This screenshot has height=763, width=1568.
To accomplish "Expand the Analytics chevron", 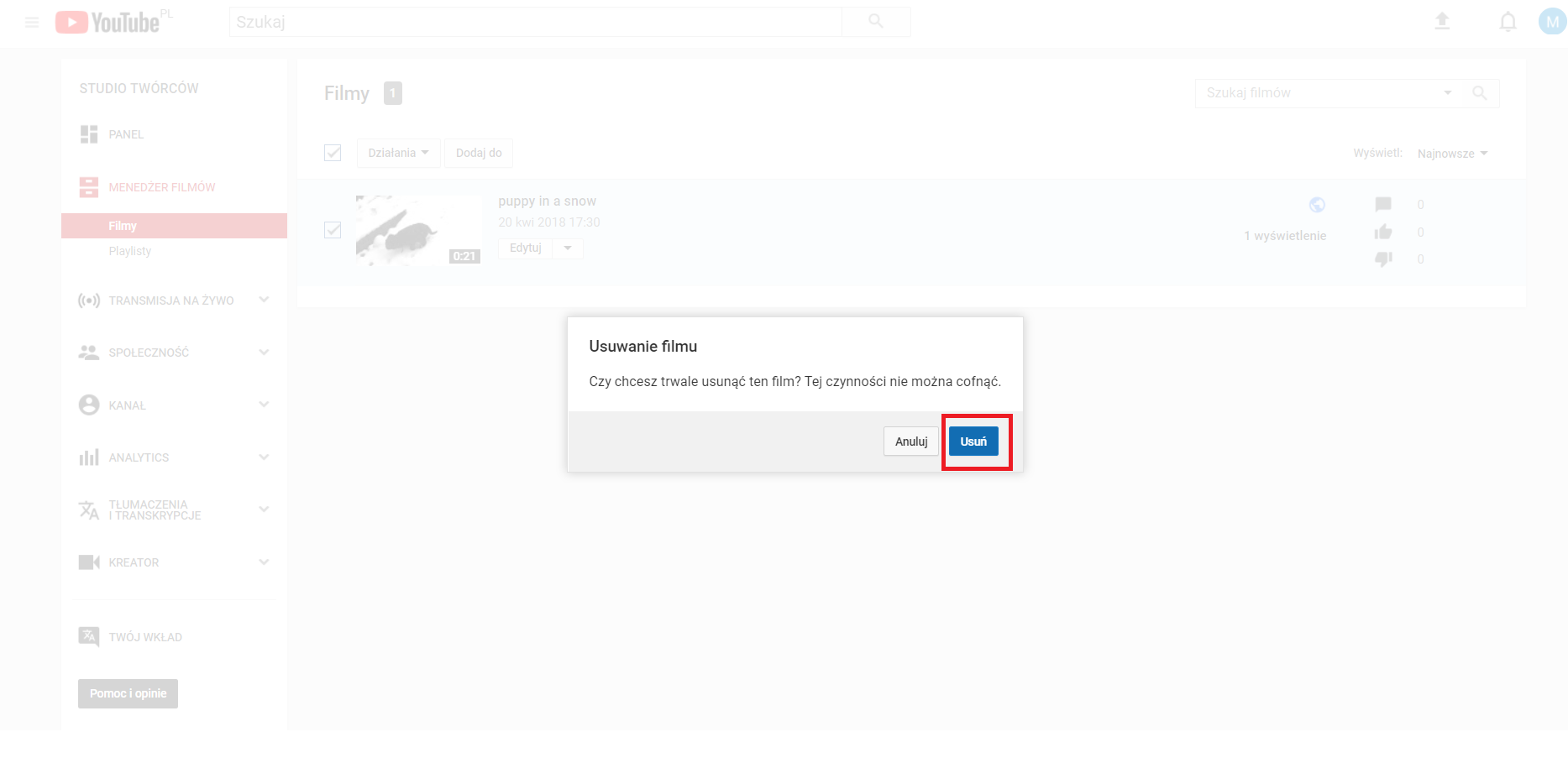I will tap(264, 457).
